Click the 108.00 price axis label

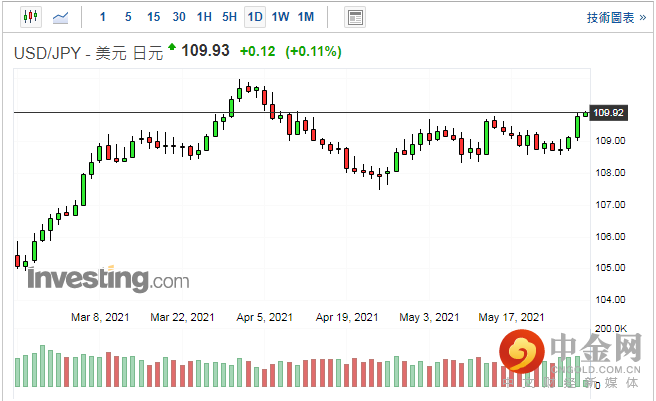(x=610, y=172)
